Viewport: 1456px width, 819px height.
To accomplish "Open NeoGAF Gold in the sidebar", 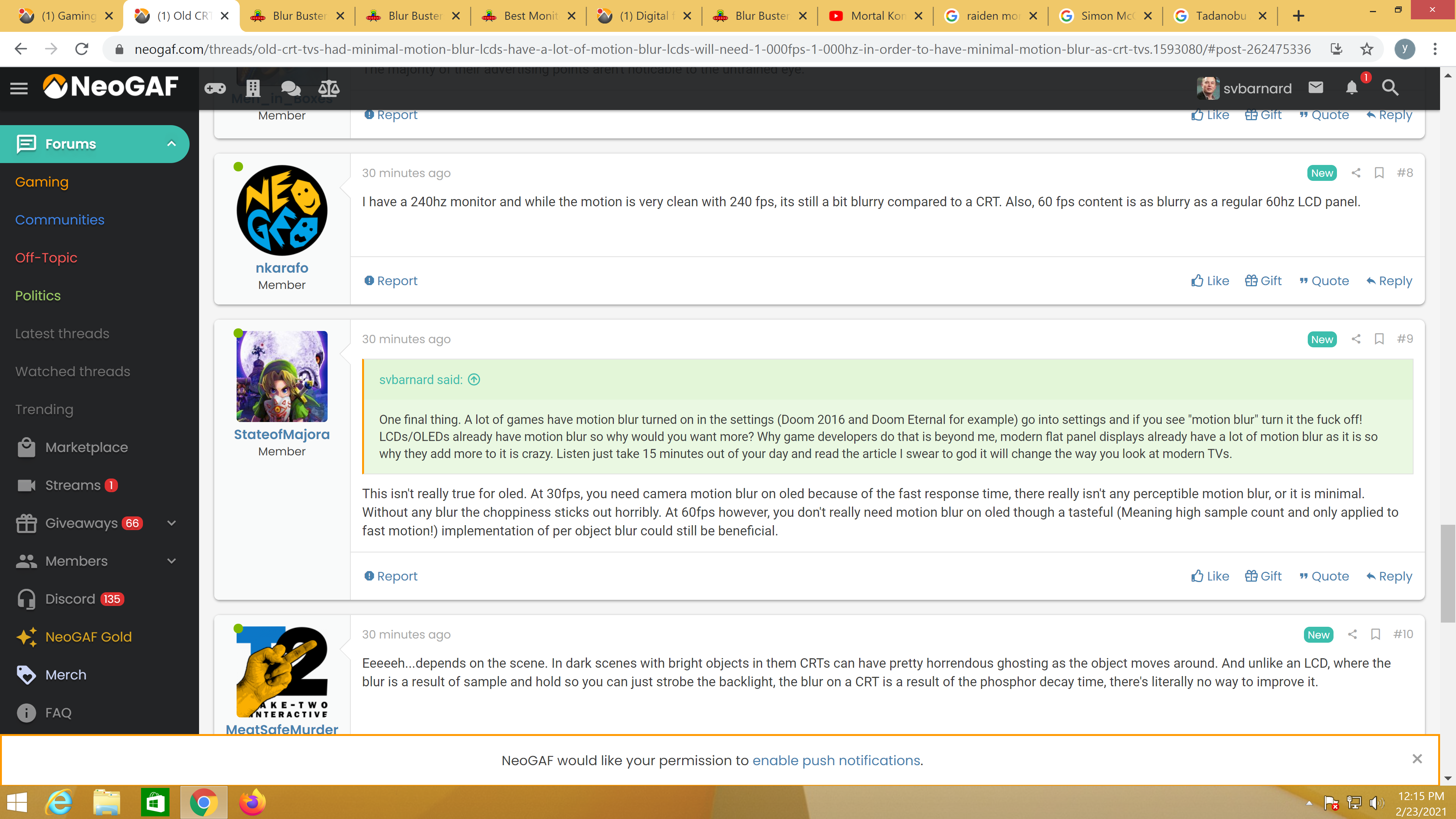I will pyautogui.click(x=74, y=637).
